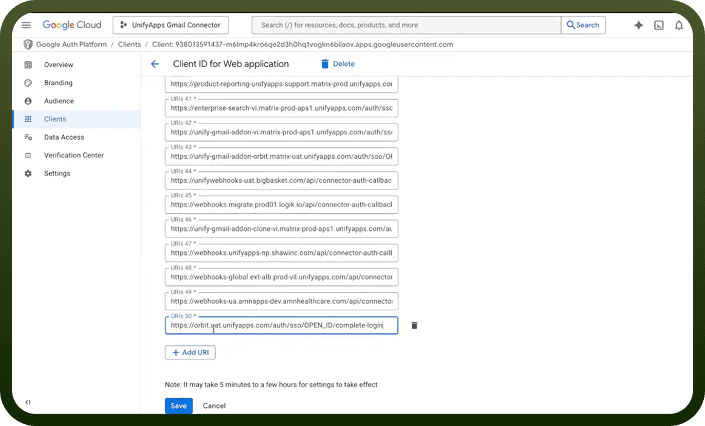Click the Add URI button
The width and height of the screenshot is (705, 426).
pos(190,353)
